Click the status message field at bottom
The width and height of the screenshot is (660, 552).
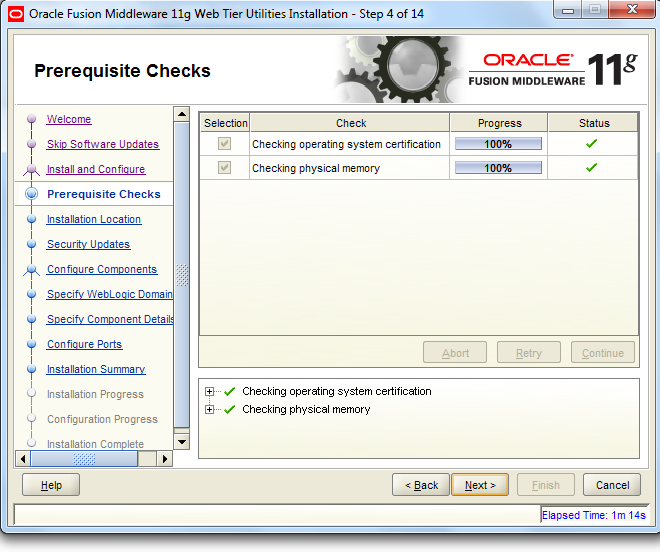[277, 514]
